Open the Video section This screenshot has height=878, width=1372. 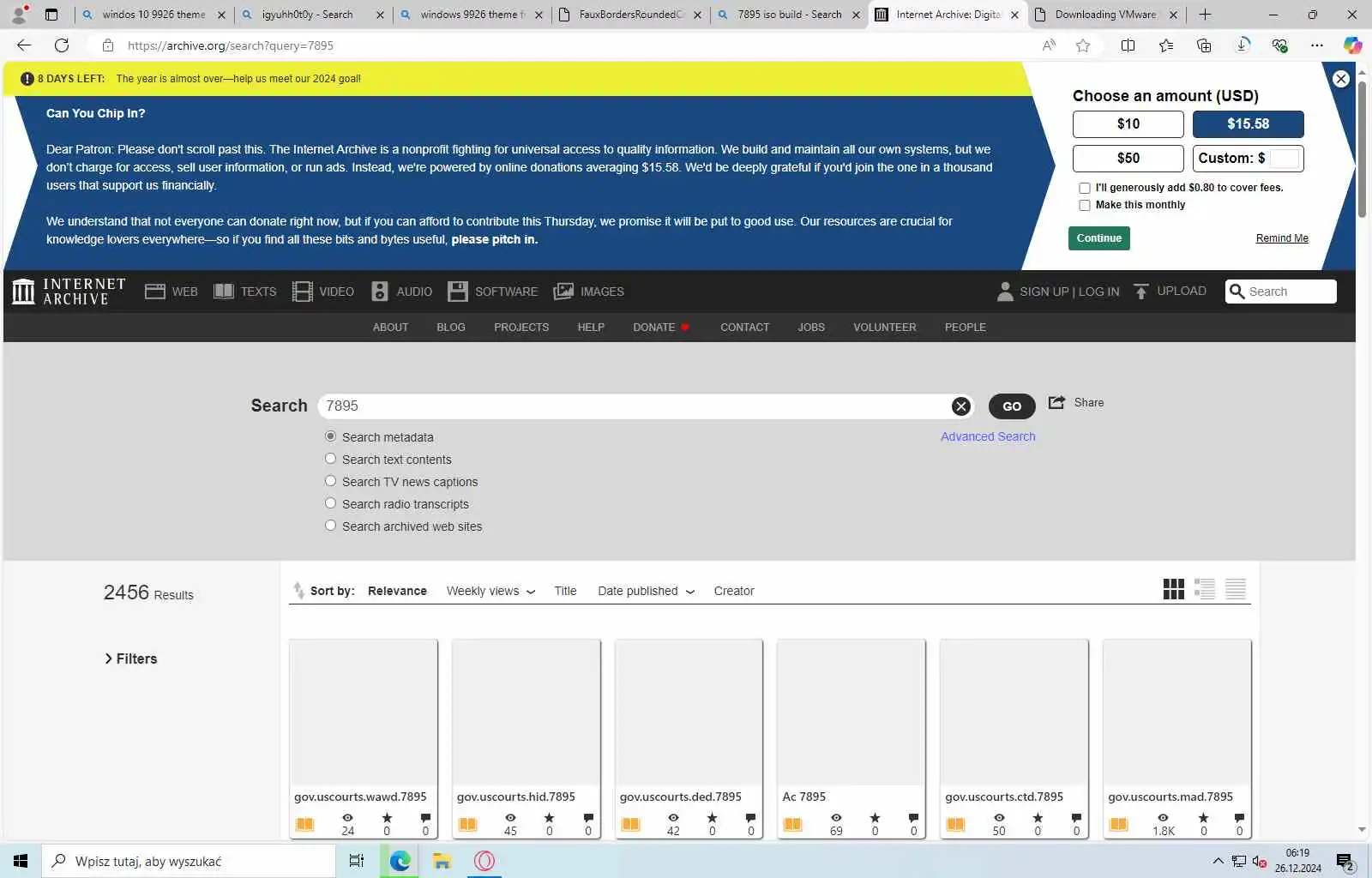[323, 292]
